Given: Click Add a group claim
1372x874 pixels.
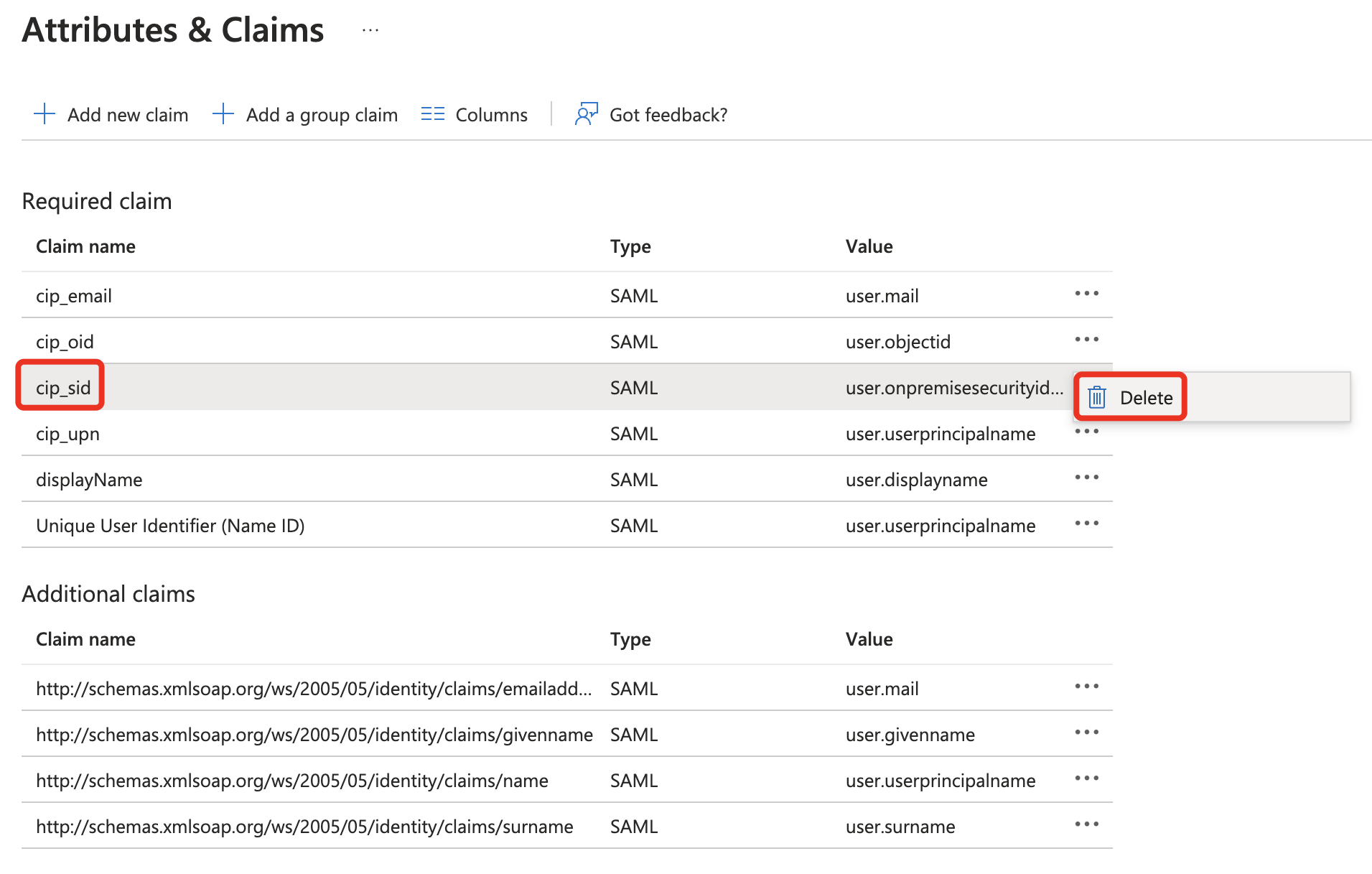Looking at the screenshot, I should point(322,114).
